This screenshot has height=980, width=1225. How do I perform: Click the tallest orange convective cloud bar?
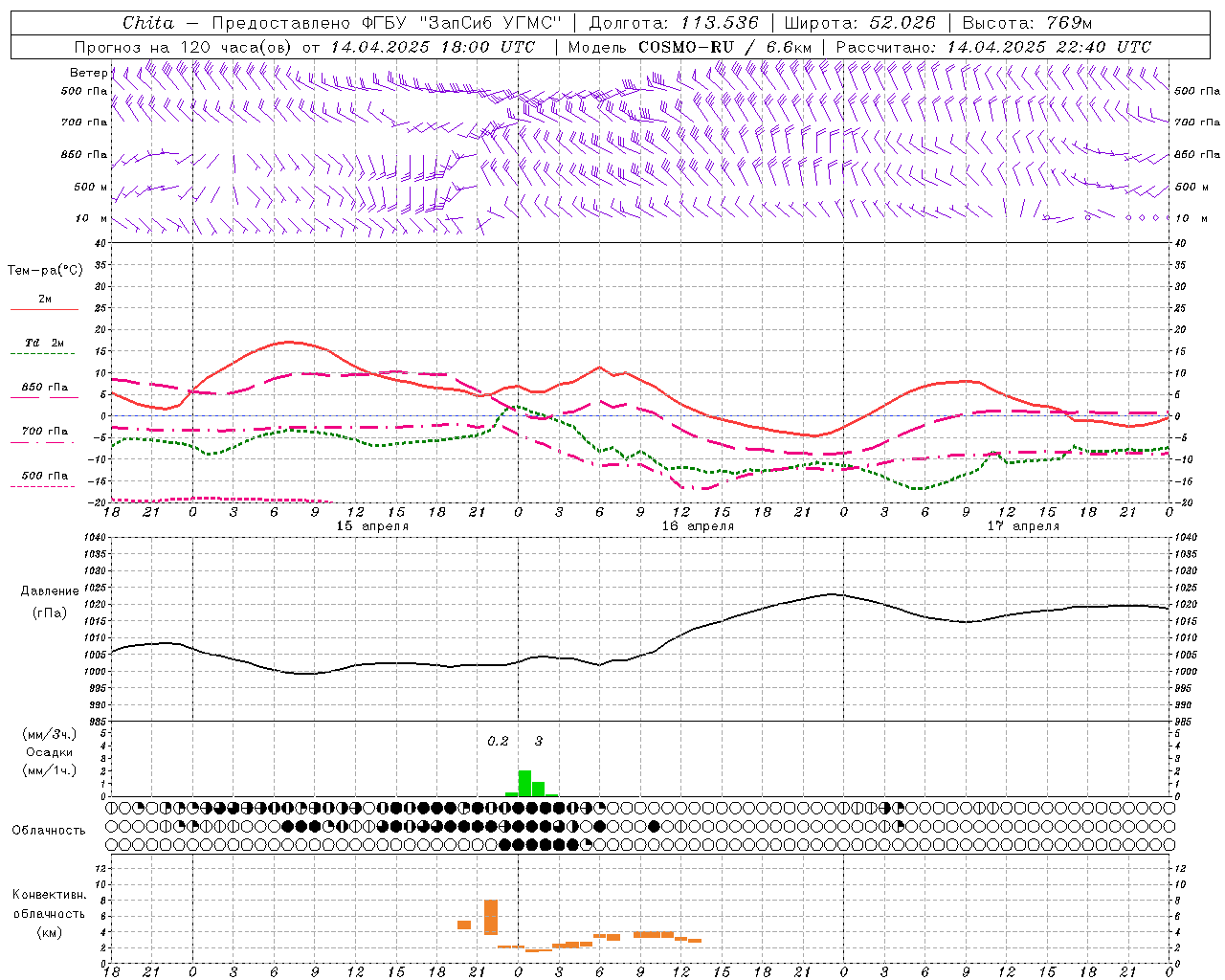(x=491, y=917)
